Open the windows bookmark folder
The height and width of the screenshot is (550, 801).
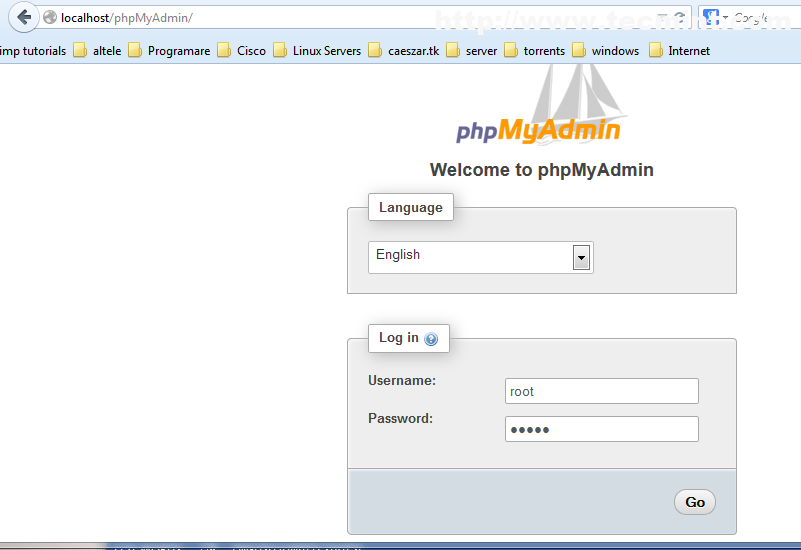point(605,51)
